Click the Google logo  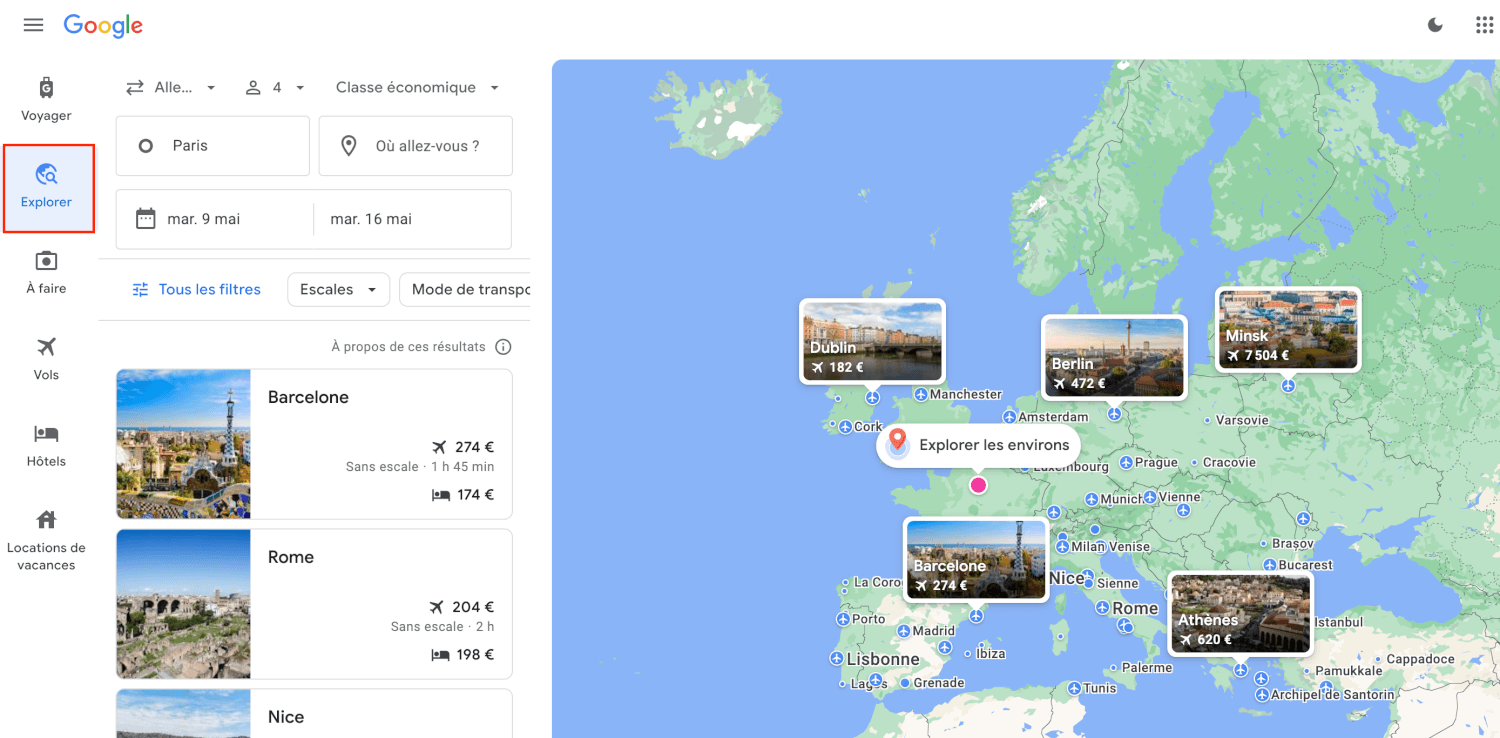pyautogui.click(x=103, y=25)
